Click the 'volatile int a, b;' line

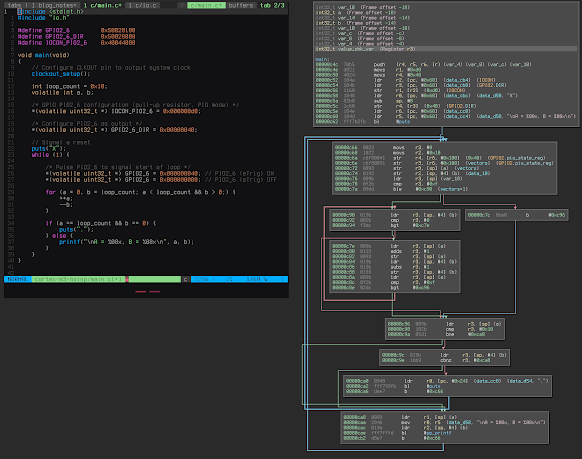pyautogui.click(x=62, y=92)
